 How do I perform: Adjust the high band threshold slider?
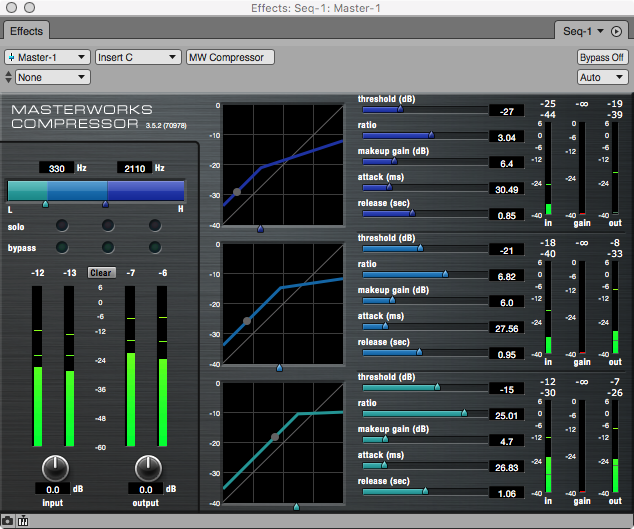click(425, 110)
